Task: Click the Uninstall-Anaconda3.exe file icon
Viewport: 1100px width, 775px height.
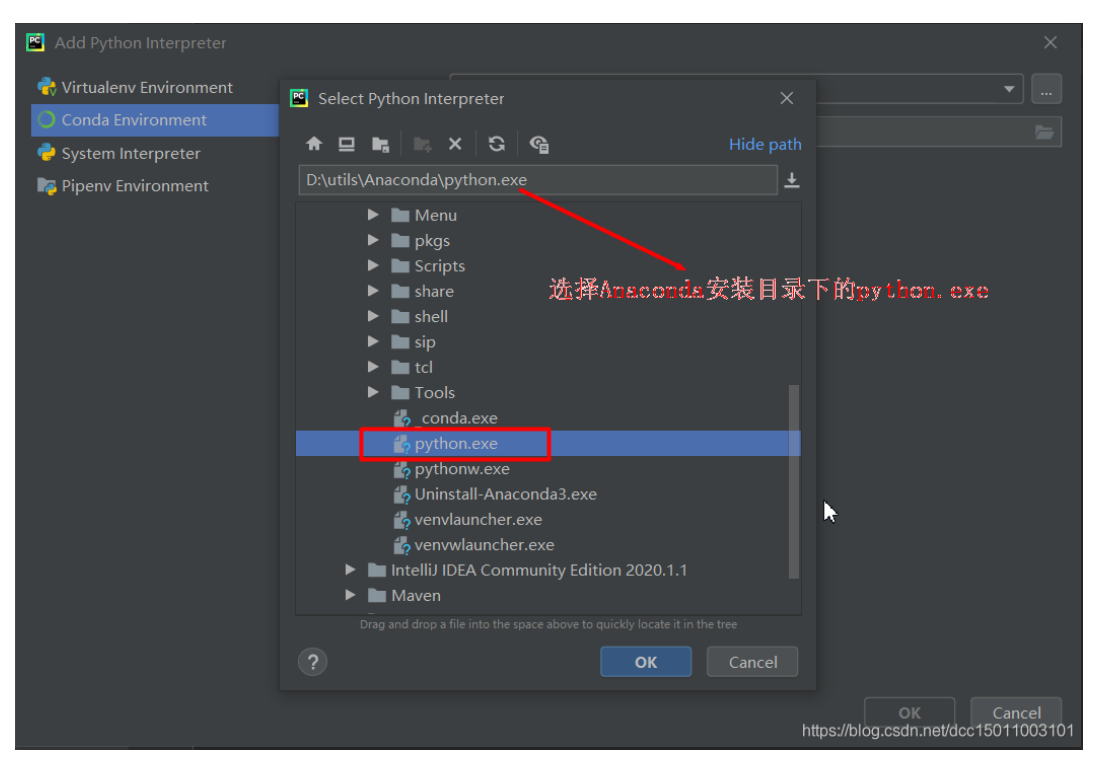Action: 402,494
